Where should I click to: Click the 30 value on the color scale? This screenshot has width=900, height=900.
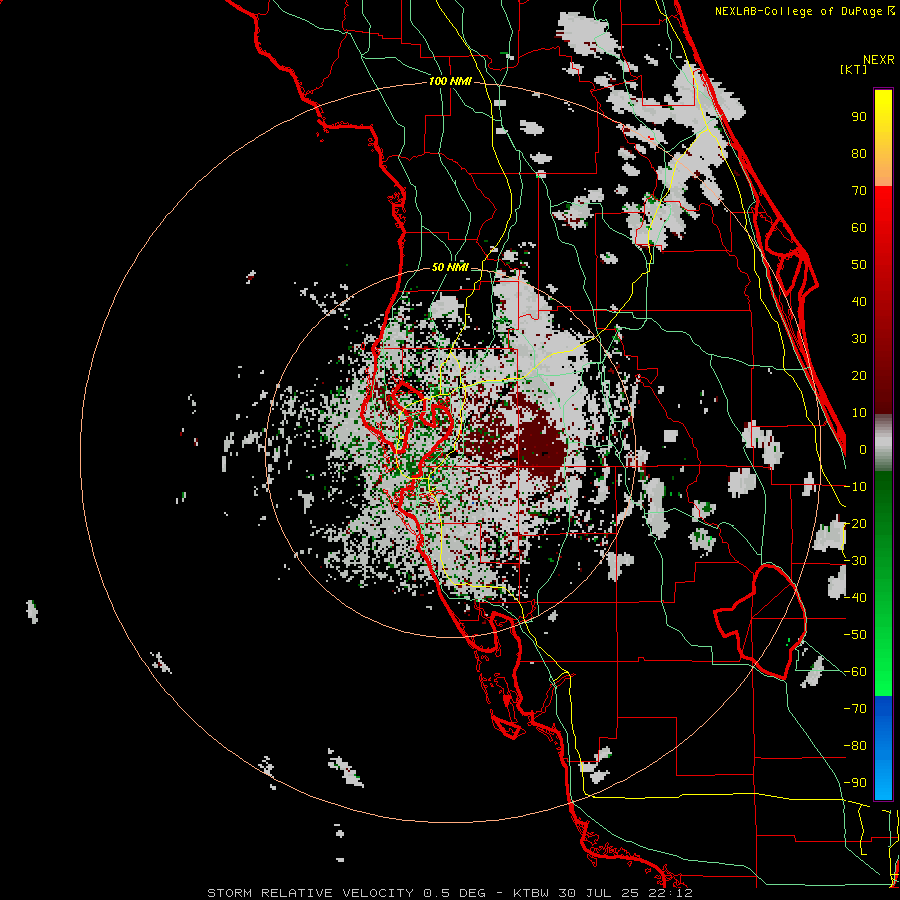(x=859, y=339)
